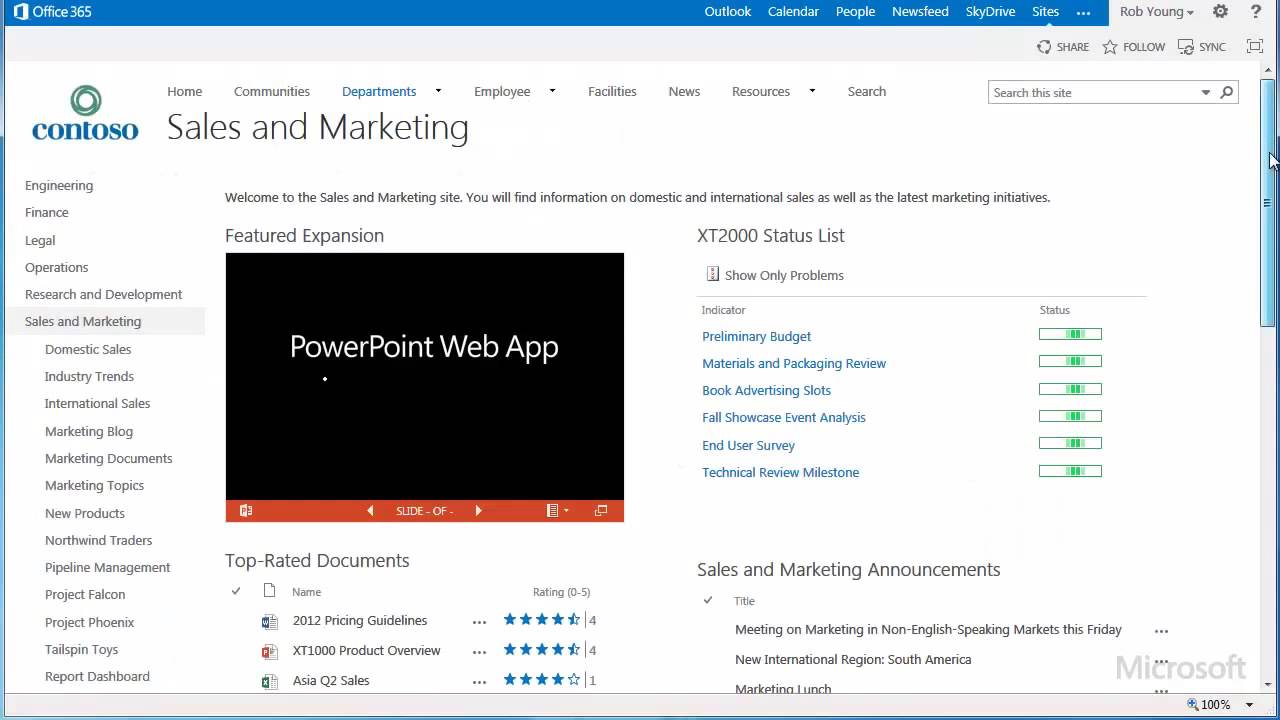Go to next slide in PowerPoint viewer
The width and height of the screenshot is (1280, 720).
coord(478,511)
